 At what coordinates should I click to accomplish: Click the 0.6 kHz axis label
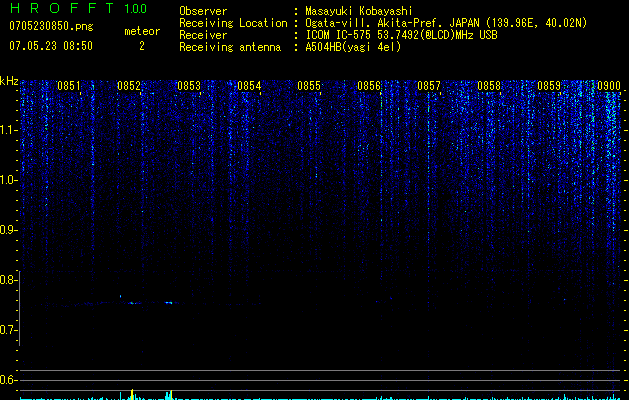[8, 380]
